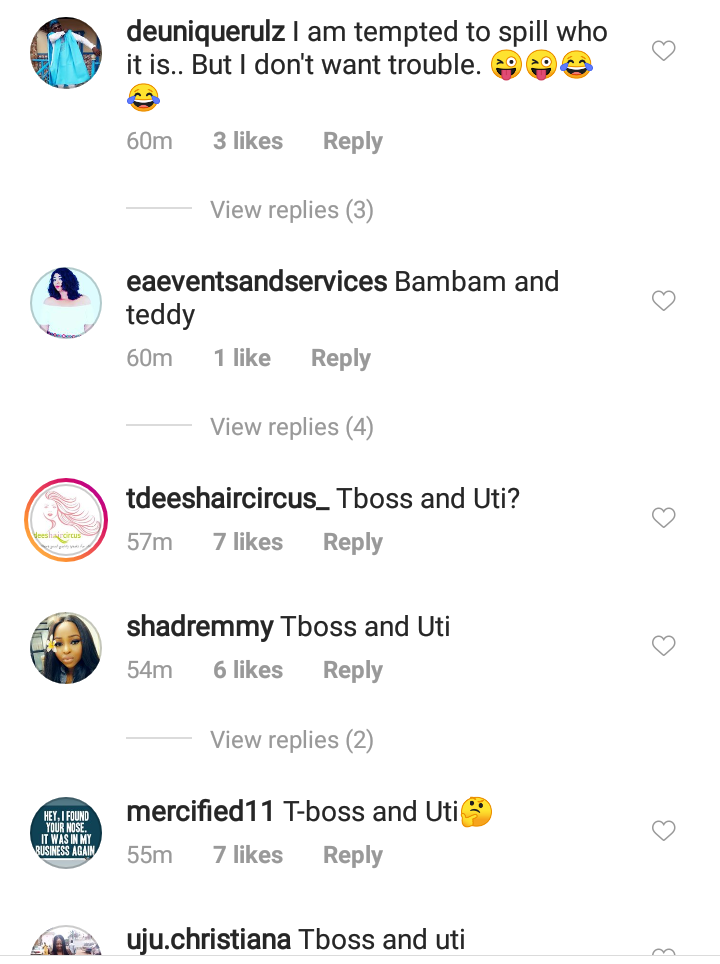Open uju.christiana username link
Viewport: 720px width, 964px height.
point(209,940)
